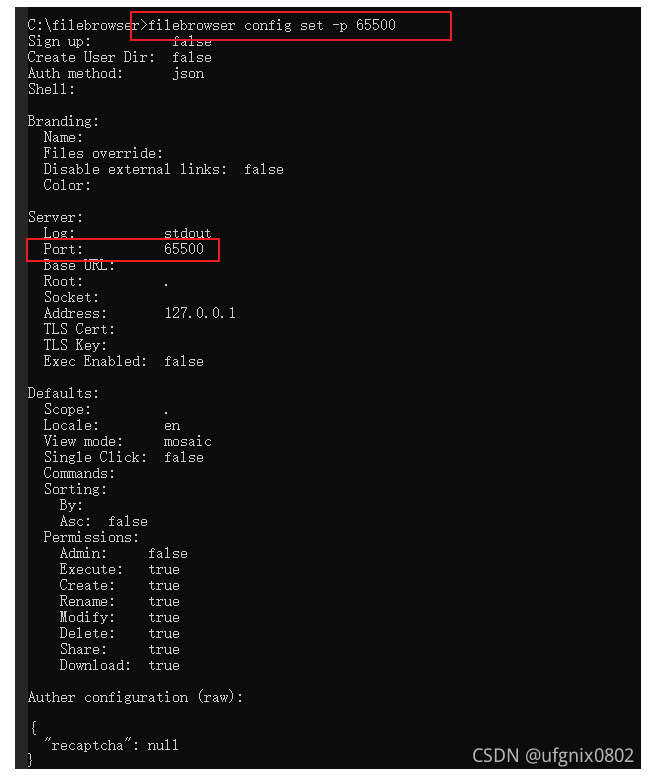Click the Log stdout value
The image size is (650, 777).
point(188,233)
